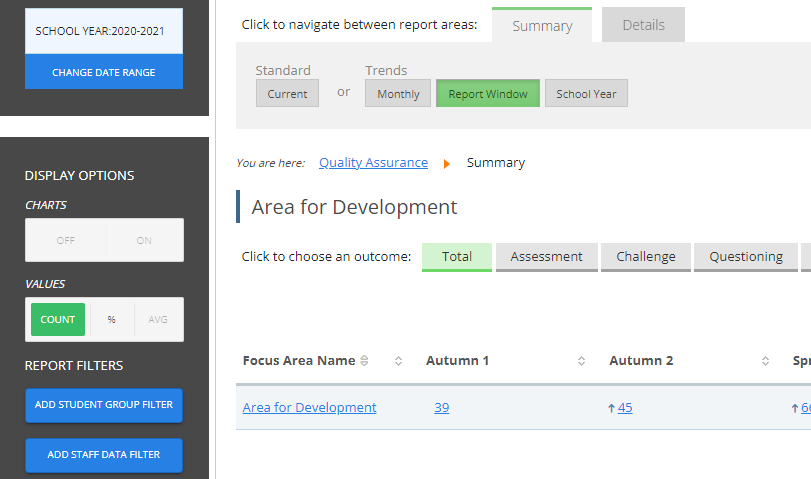Switch to the Details tab
Viewport: 811px width, 479px height.
click(643, 26)
